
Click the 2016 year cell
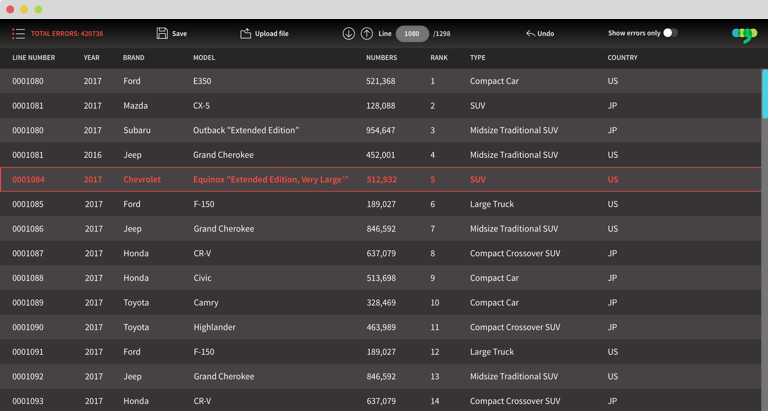click(93, 155)
